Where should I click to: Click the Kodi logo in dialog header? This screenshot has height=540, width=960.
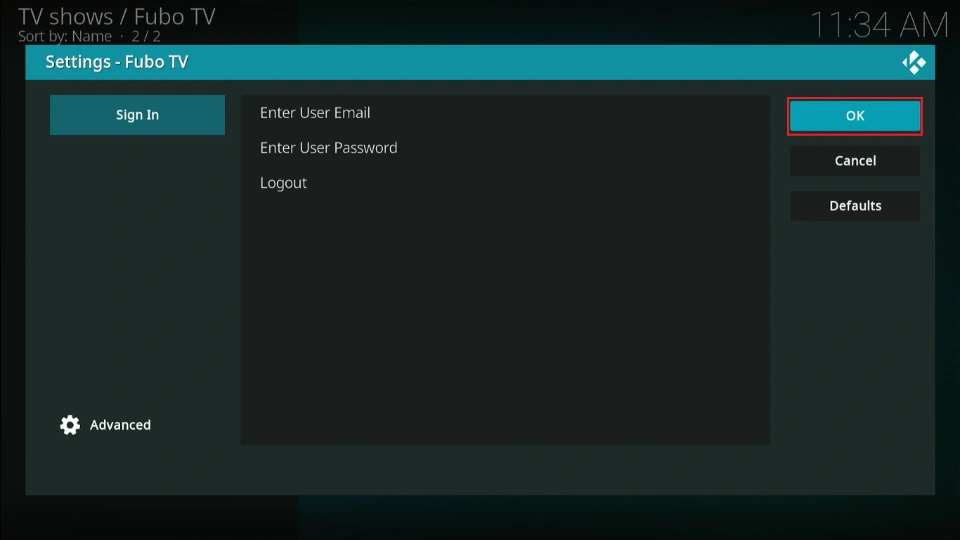[913, 63]
